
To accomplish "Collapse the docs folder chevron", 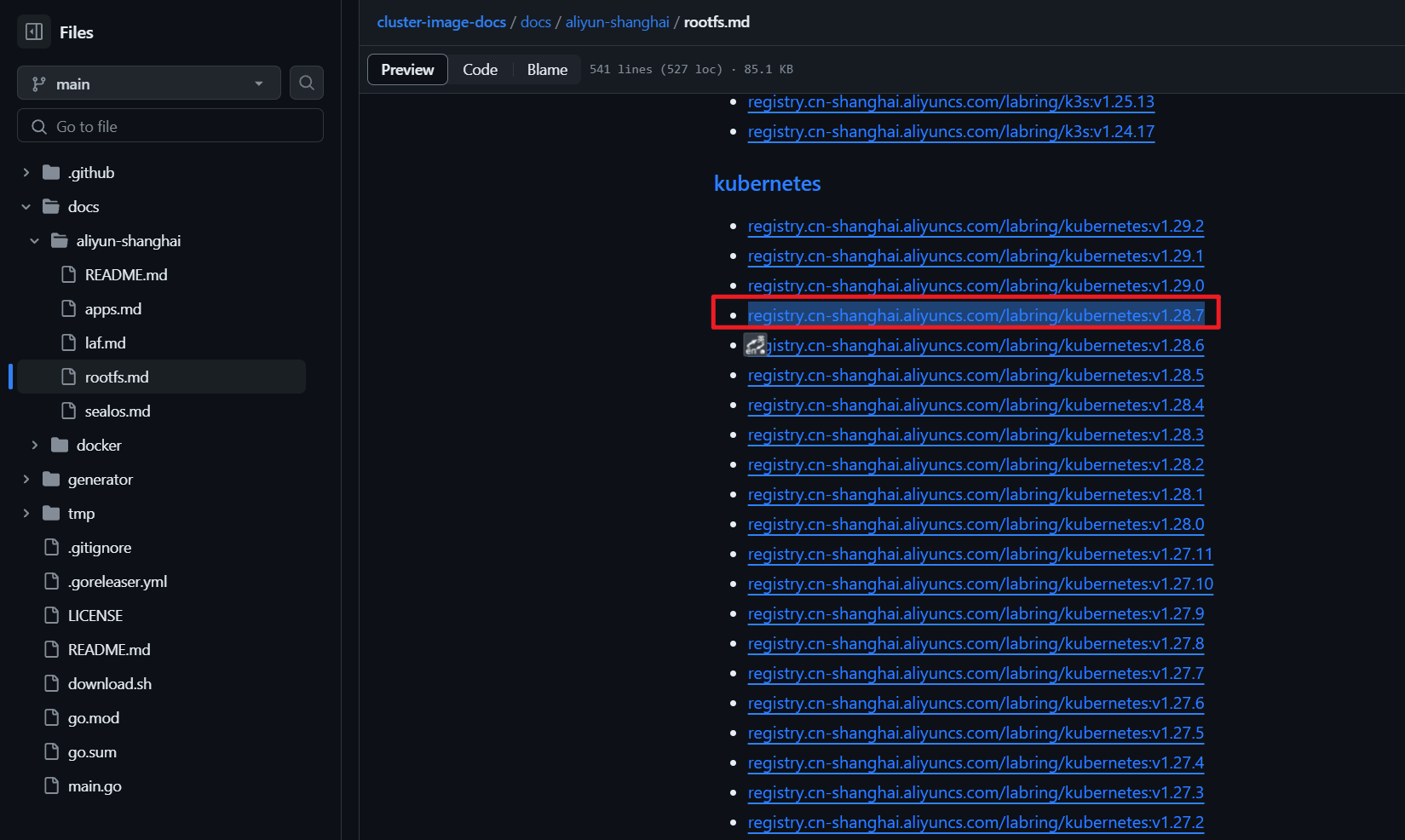I will point(26,207).
